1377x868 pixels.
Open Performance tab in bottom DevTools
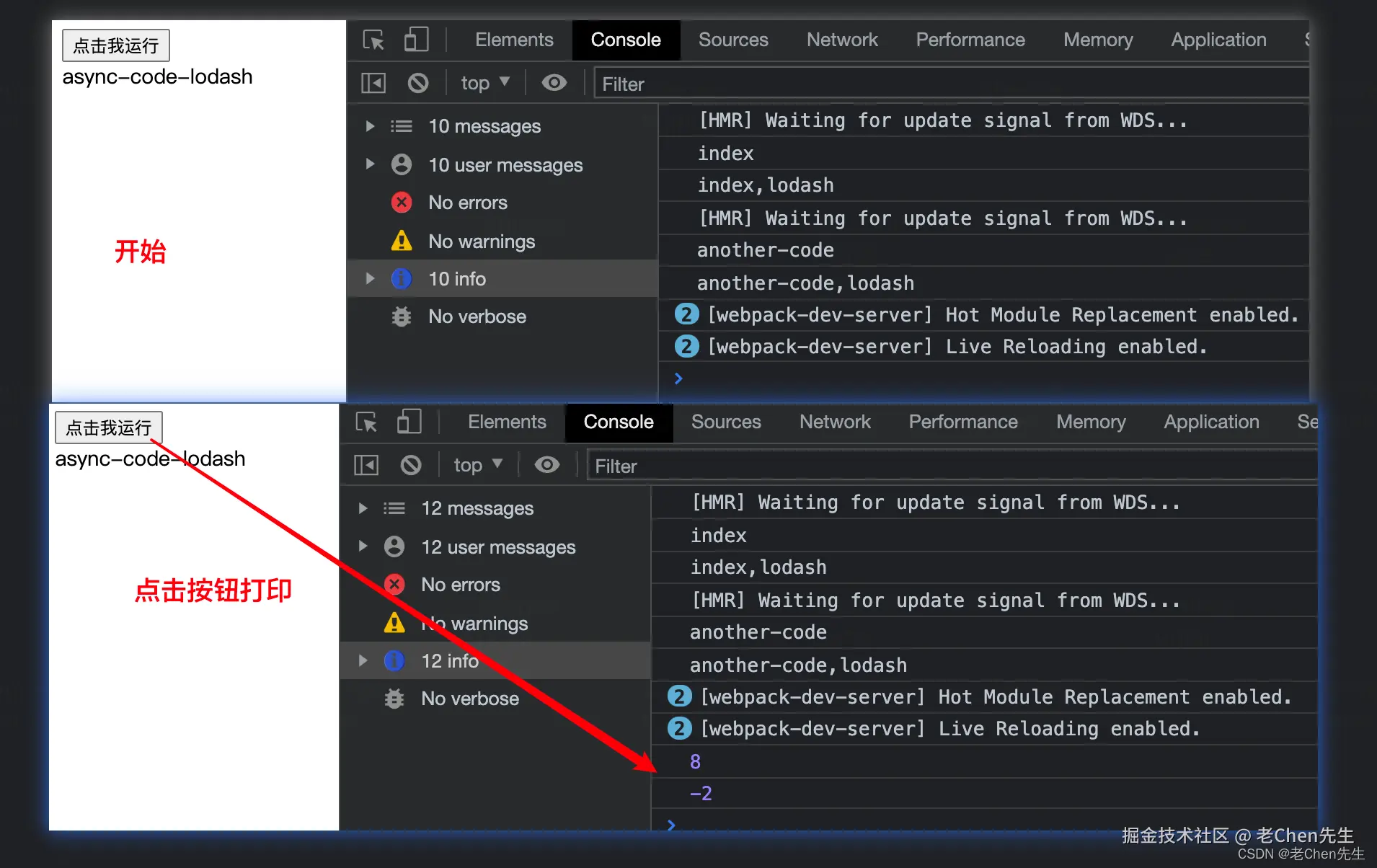point(963,422)
